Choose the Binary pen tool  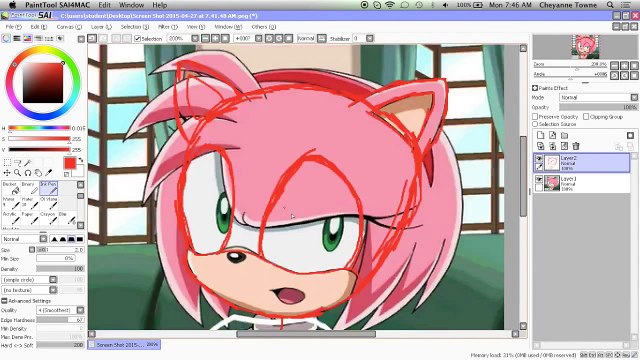pyautogui.click(x=30, y=188)
